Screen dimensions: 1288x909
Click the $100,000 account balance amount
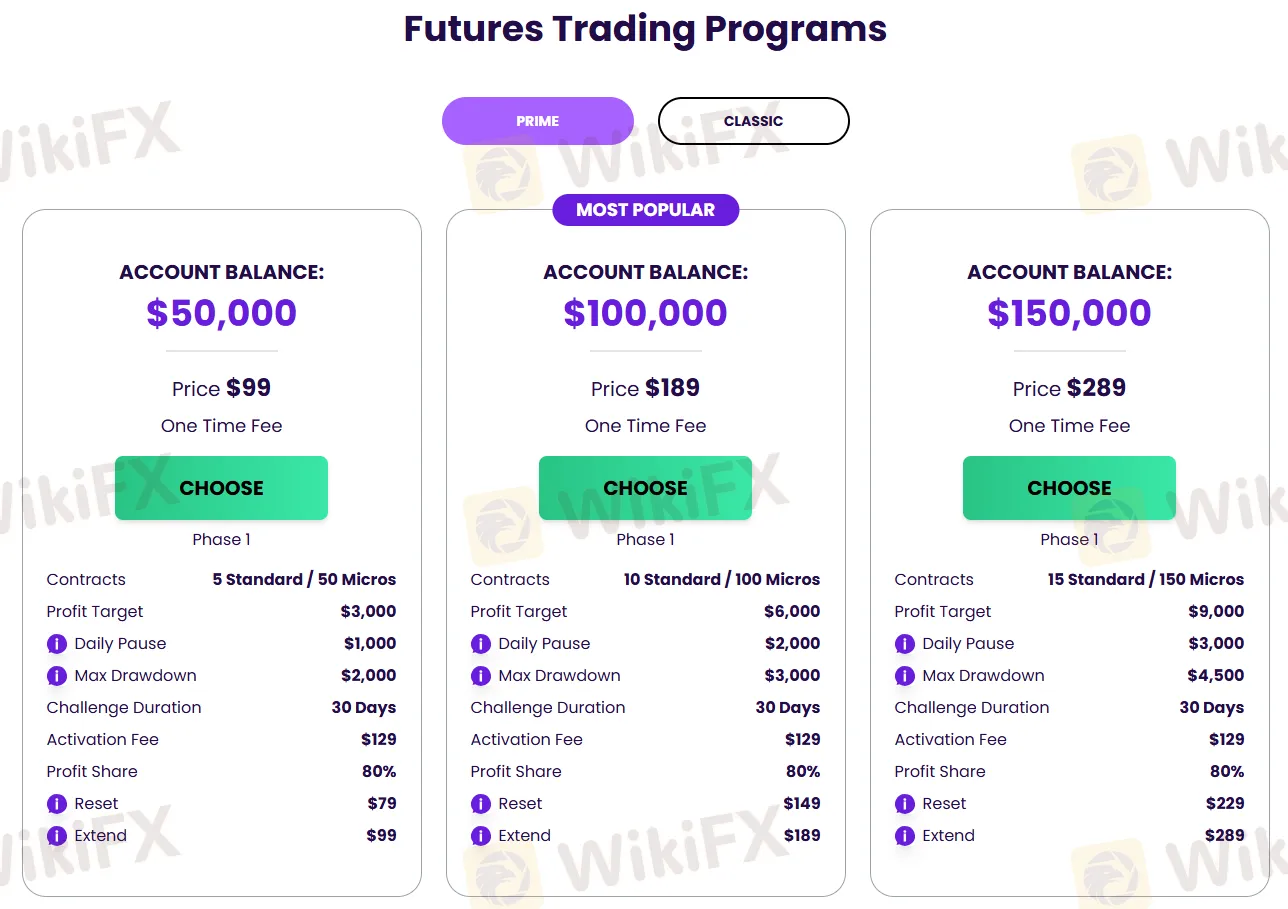tap(645, 313)
